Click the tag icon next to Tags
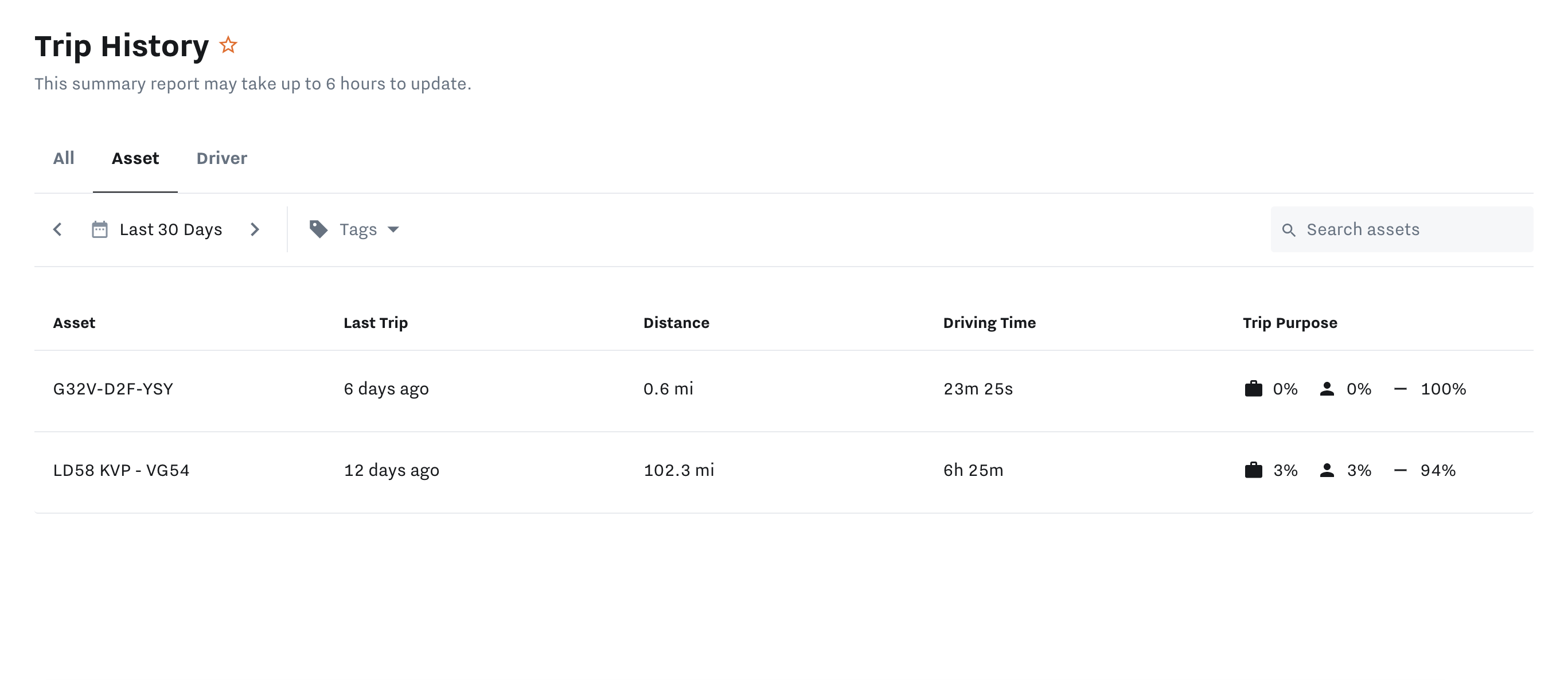 click(318, 229)
